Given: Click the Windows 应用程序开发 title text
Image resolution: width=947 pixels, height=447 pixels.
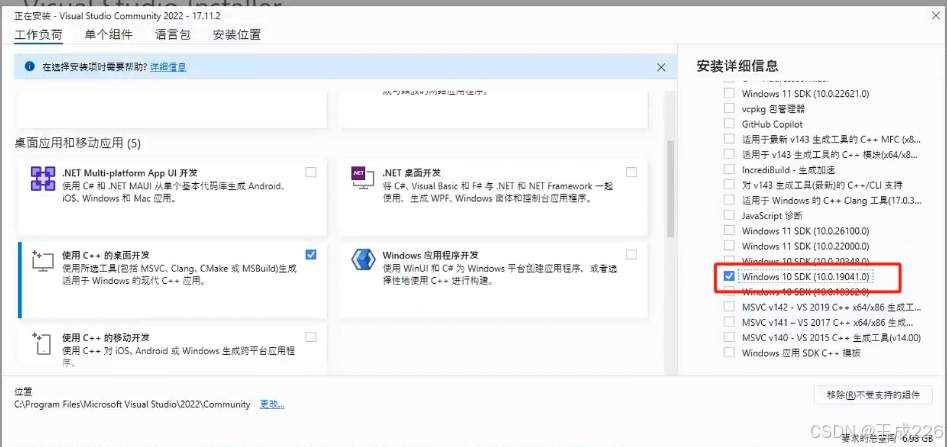Looking at the screenshot, I should tap(431, 255).
